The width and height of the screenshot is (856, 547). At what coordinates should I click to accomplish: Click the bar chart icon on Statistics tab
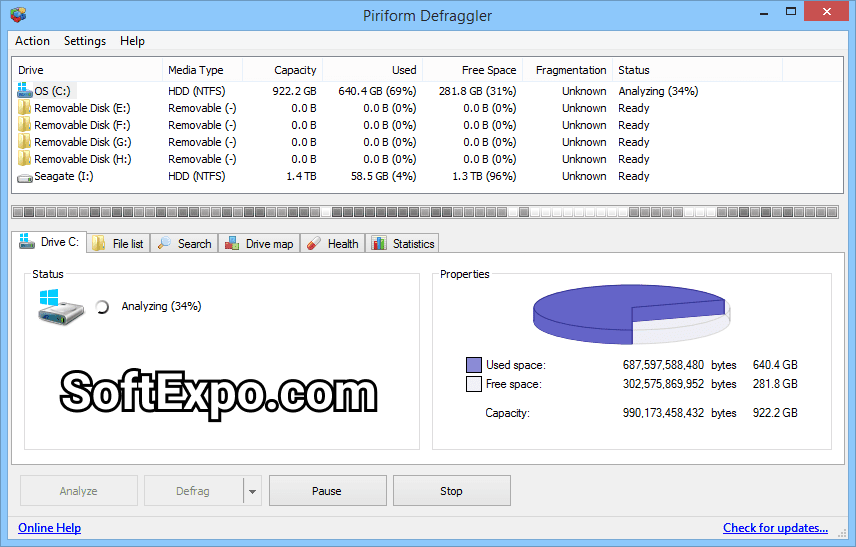[x=379, y=243]
